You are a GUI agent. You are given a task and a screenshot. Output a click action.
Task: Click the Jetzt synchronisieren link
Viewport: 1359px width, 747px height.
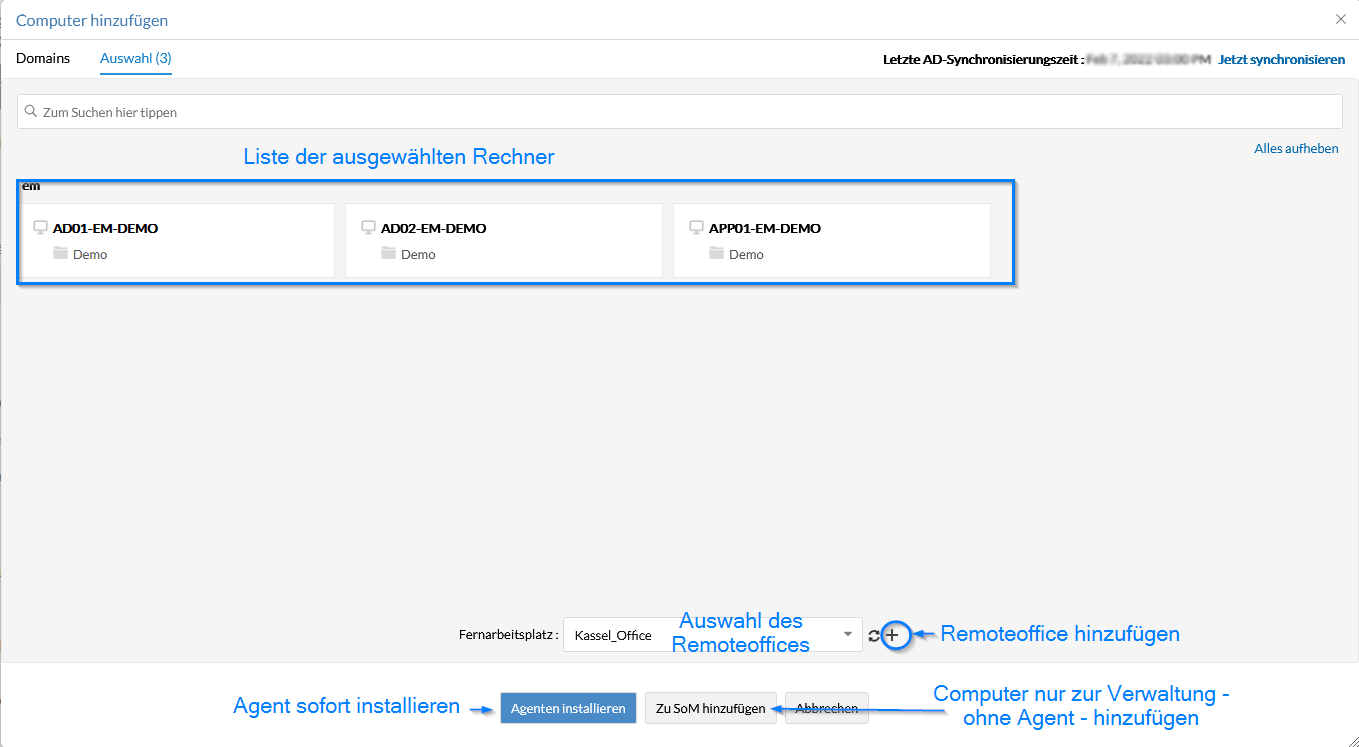point(1281,60)
